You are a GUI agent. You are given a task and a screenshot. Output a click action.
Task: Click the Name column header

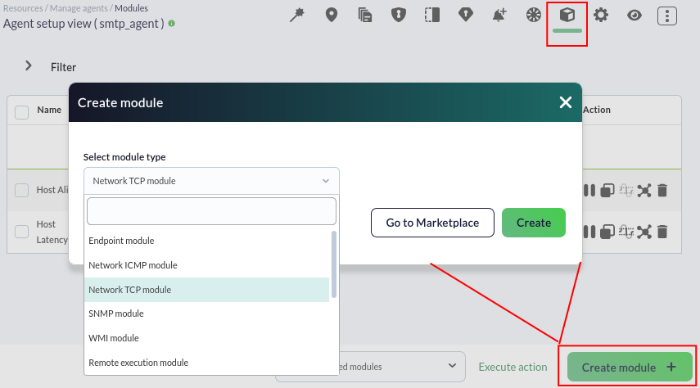49,110
